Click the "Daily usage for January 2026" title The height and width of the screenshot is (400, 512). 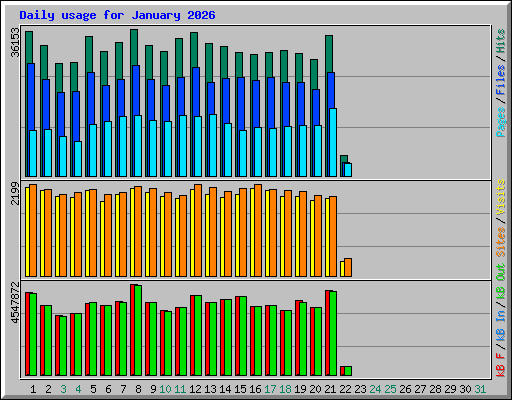pyautogui.click(x=117, y=15)
